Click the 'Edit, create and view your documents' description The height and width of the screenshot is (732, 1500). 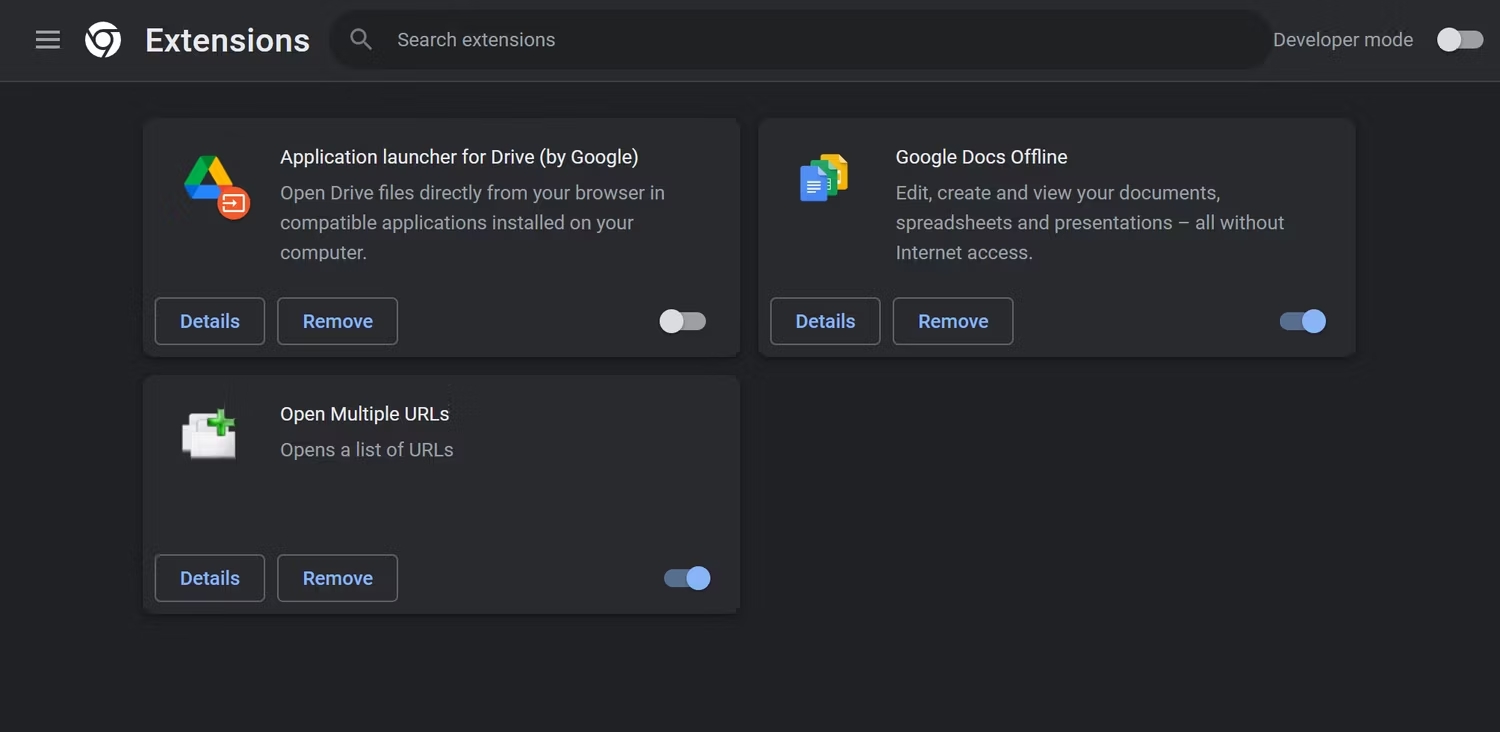click(x=1090, y=222)
